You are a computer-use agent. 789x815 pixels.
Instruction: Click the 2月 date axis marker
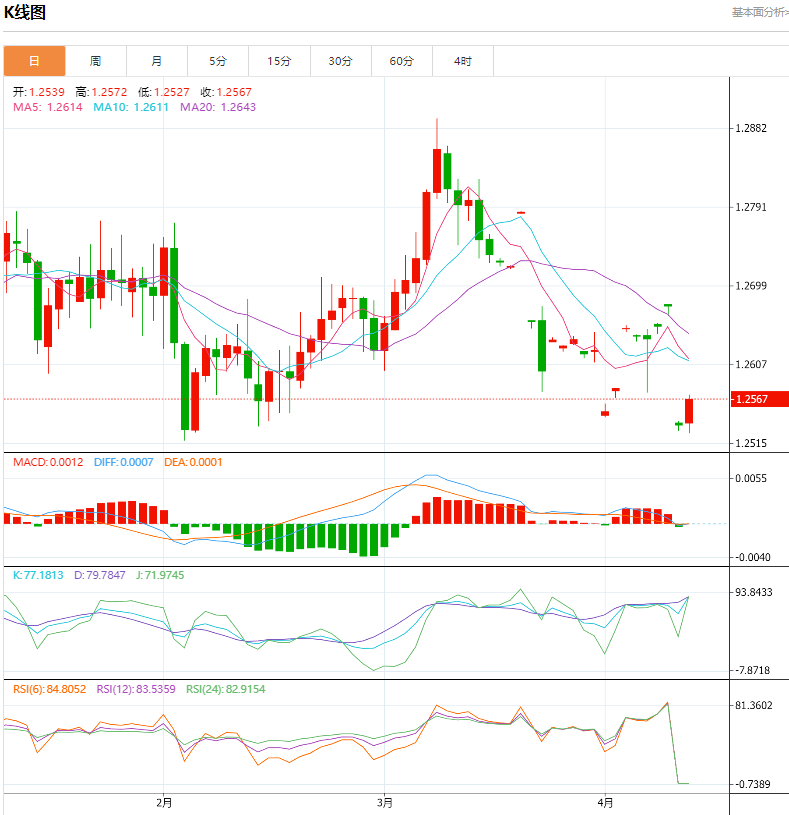(x=164, y=802)
